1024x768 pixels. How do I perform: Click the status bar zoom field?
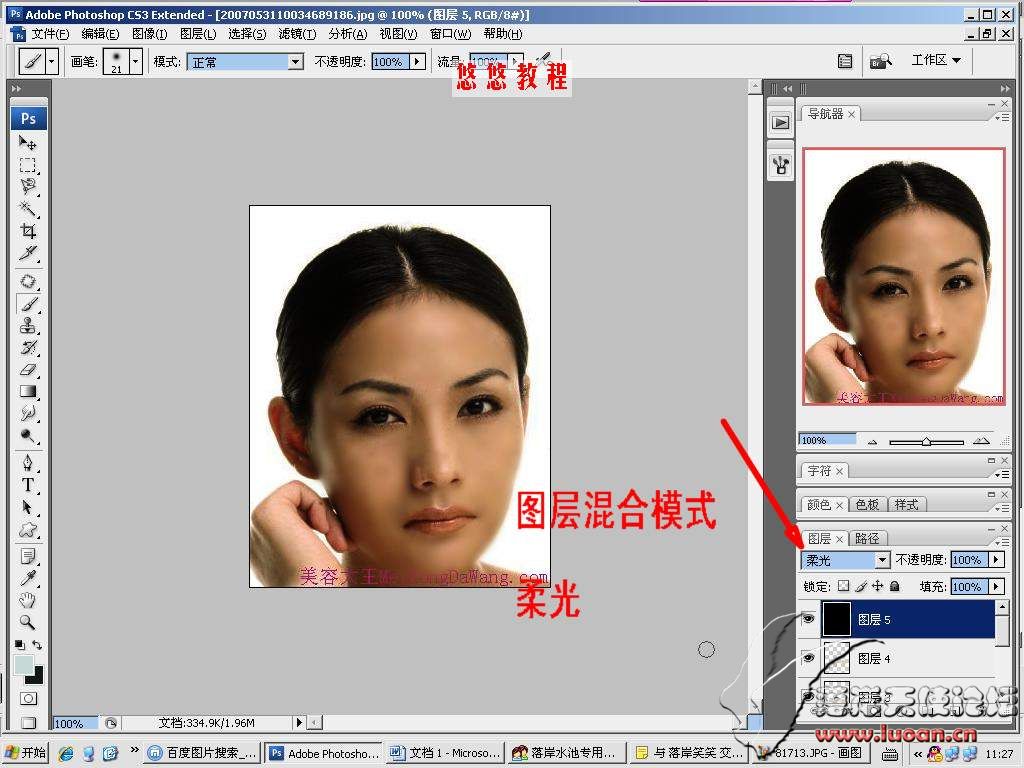click(74, 723)
